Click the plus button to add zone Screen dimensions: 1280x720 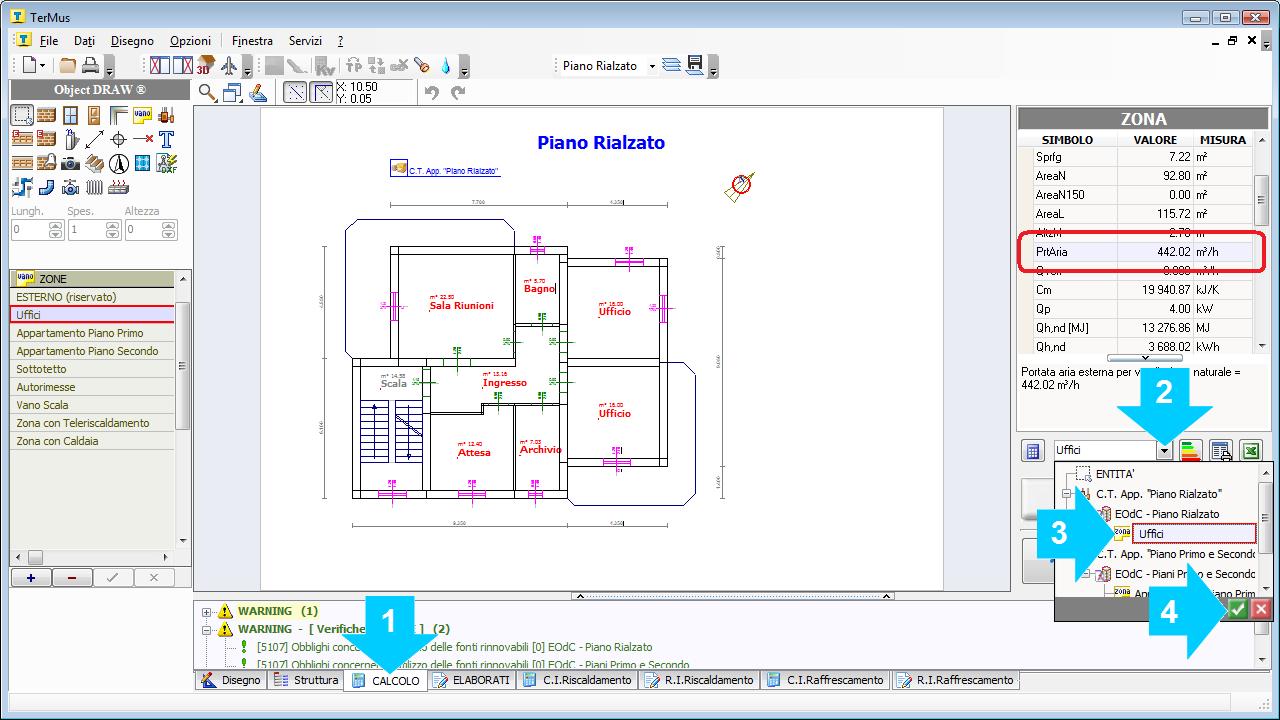tap(31, 577)
